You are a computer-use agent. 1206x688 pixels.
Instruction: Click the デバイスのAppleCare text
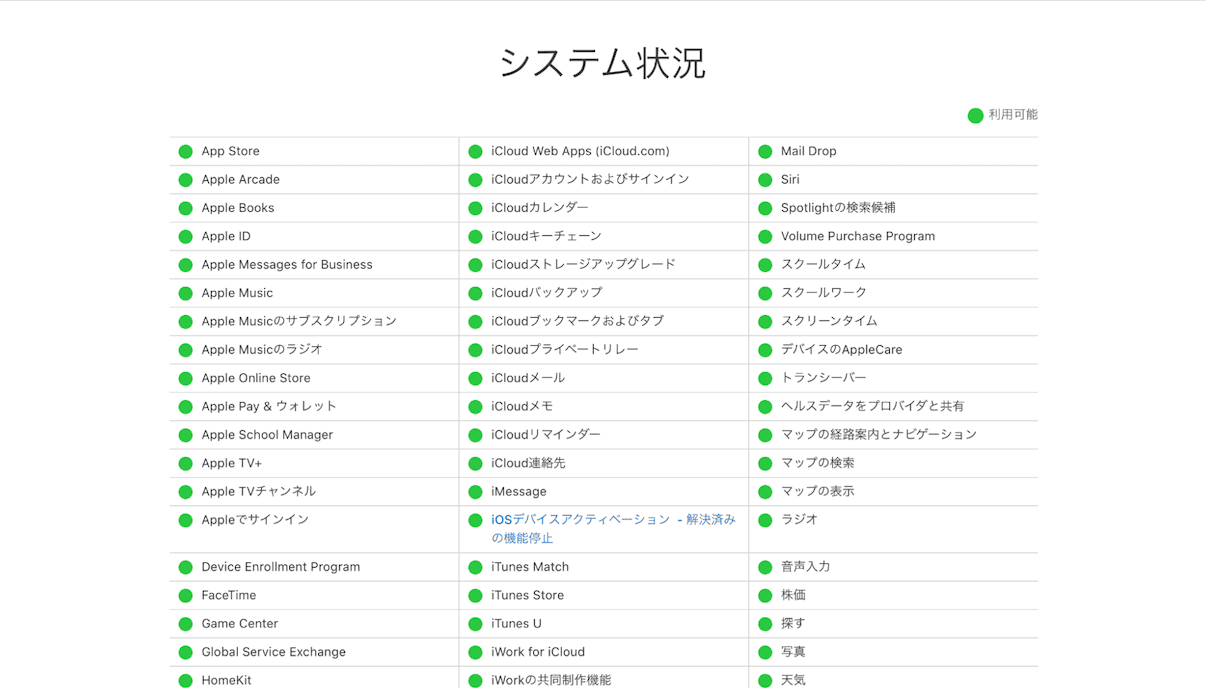pyautogui.click(x=842, y=349)
